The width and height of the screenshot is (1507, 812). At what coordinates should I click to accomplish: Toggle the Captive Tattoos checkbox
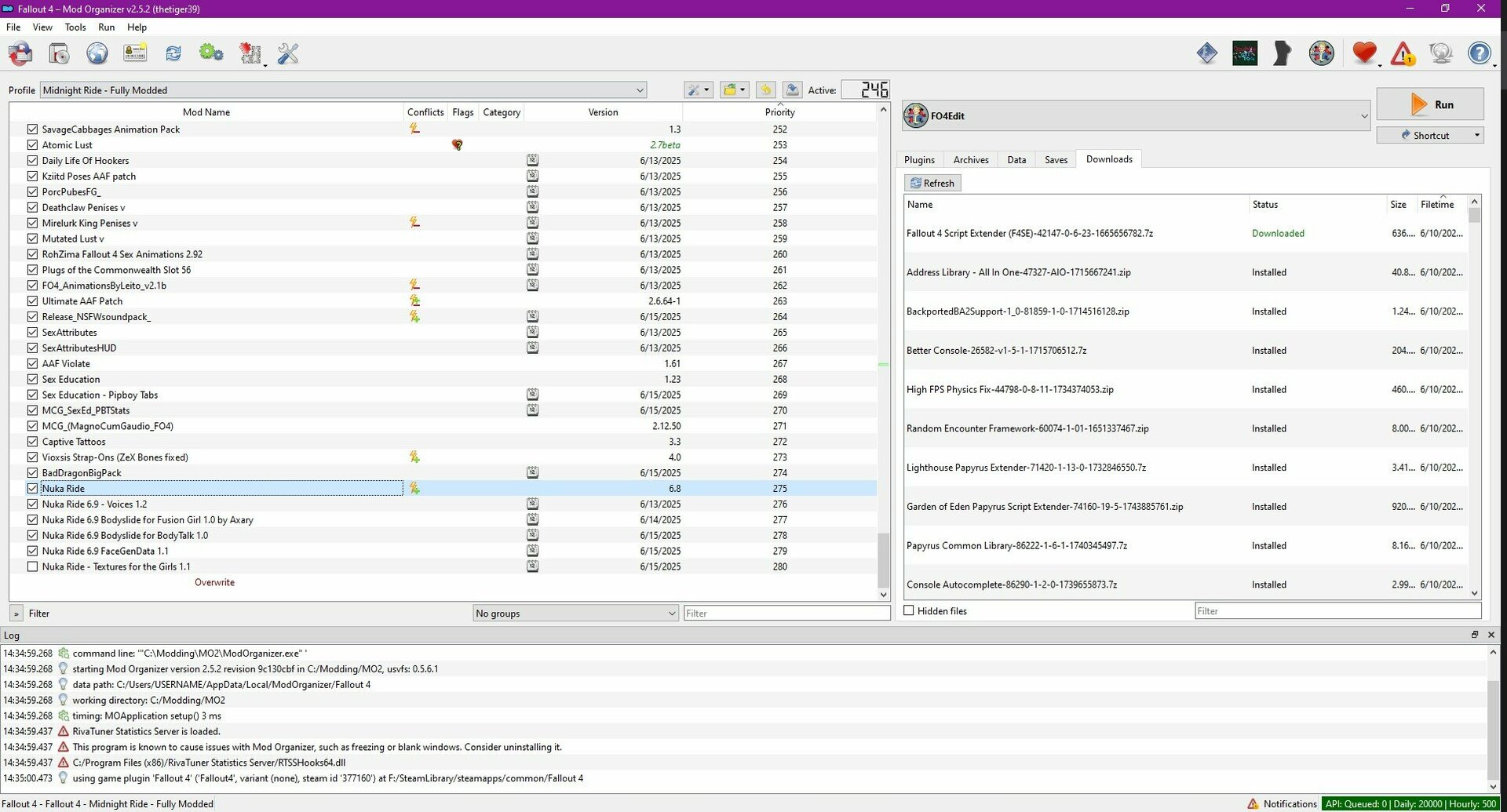(32, 442)
